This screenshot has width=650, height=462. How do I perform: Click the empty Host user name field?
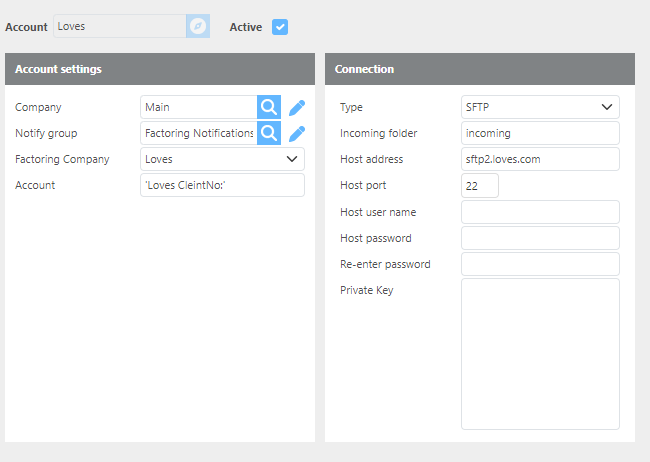[x=539, y=212]
